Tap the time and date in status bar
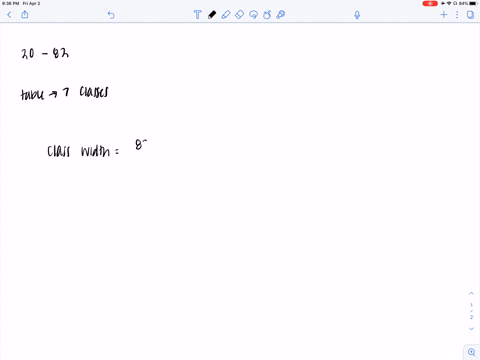 point(21,3)
